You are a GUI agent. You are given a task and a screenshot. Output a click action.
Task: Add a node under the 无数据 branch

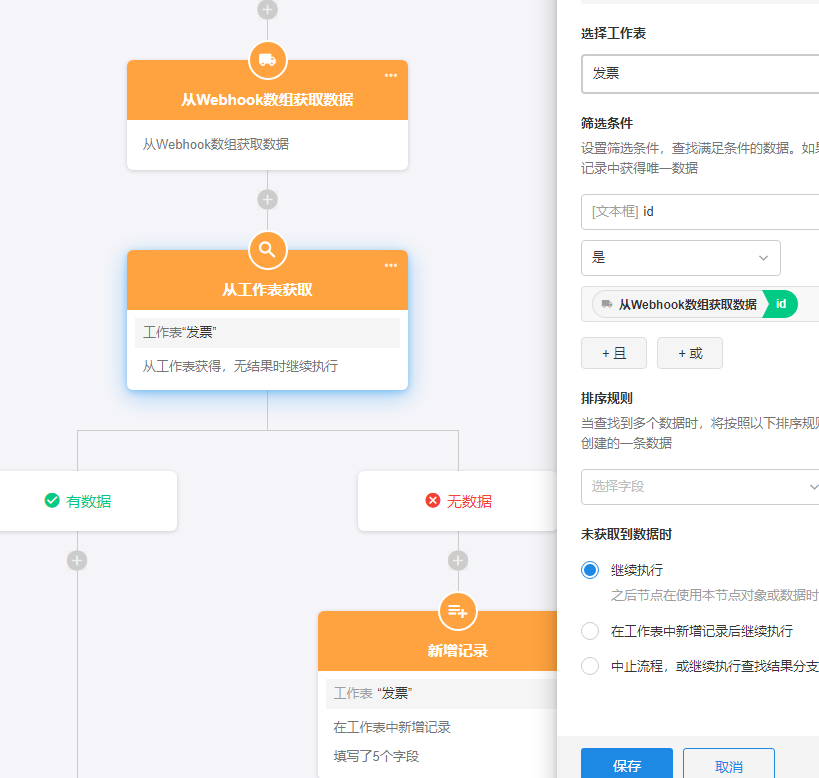pos(458,561)
